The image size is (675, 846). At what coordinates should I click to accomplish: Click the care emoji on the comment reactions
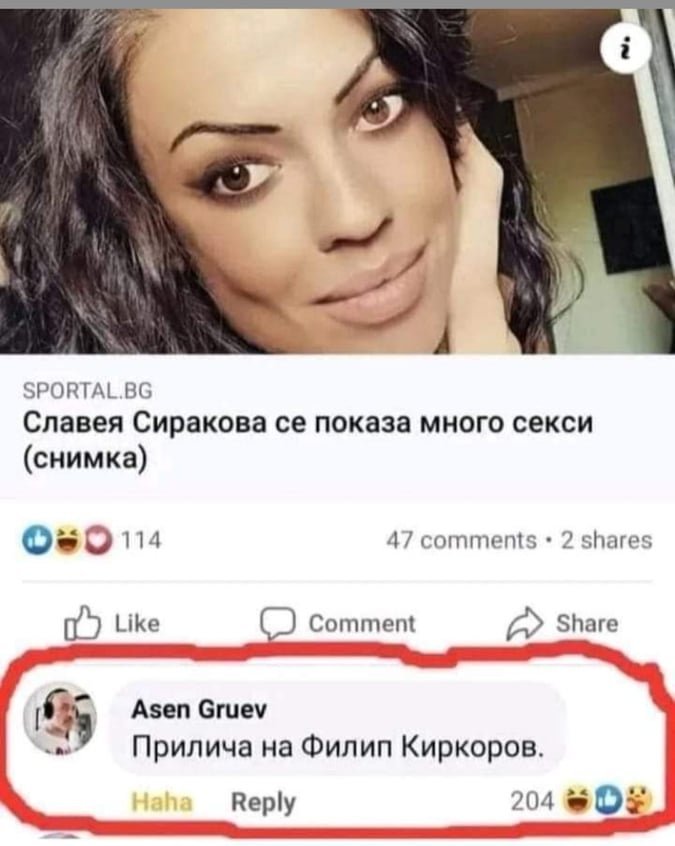click(637, 801)
